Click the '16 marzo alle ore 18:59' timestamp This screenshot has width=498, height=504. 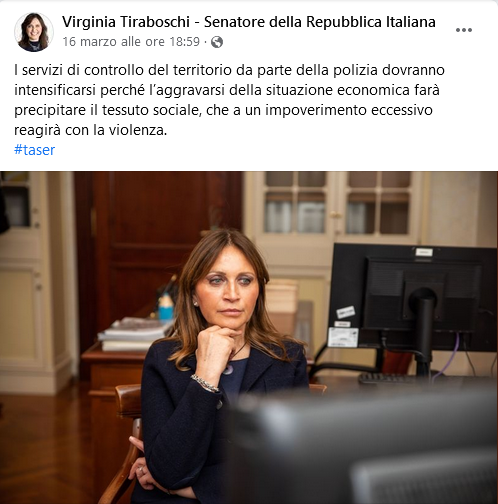tap(131, 42)
